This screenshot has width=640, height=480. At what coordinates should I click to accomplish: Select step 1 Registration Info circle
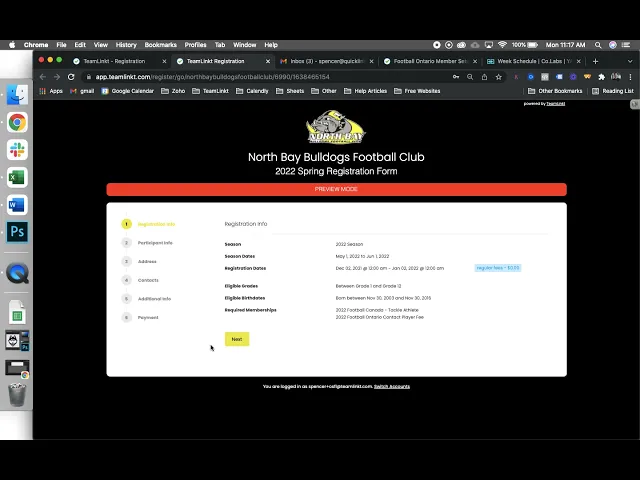pyautogui.click(x=127, y=224)
